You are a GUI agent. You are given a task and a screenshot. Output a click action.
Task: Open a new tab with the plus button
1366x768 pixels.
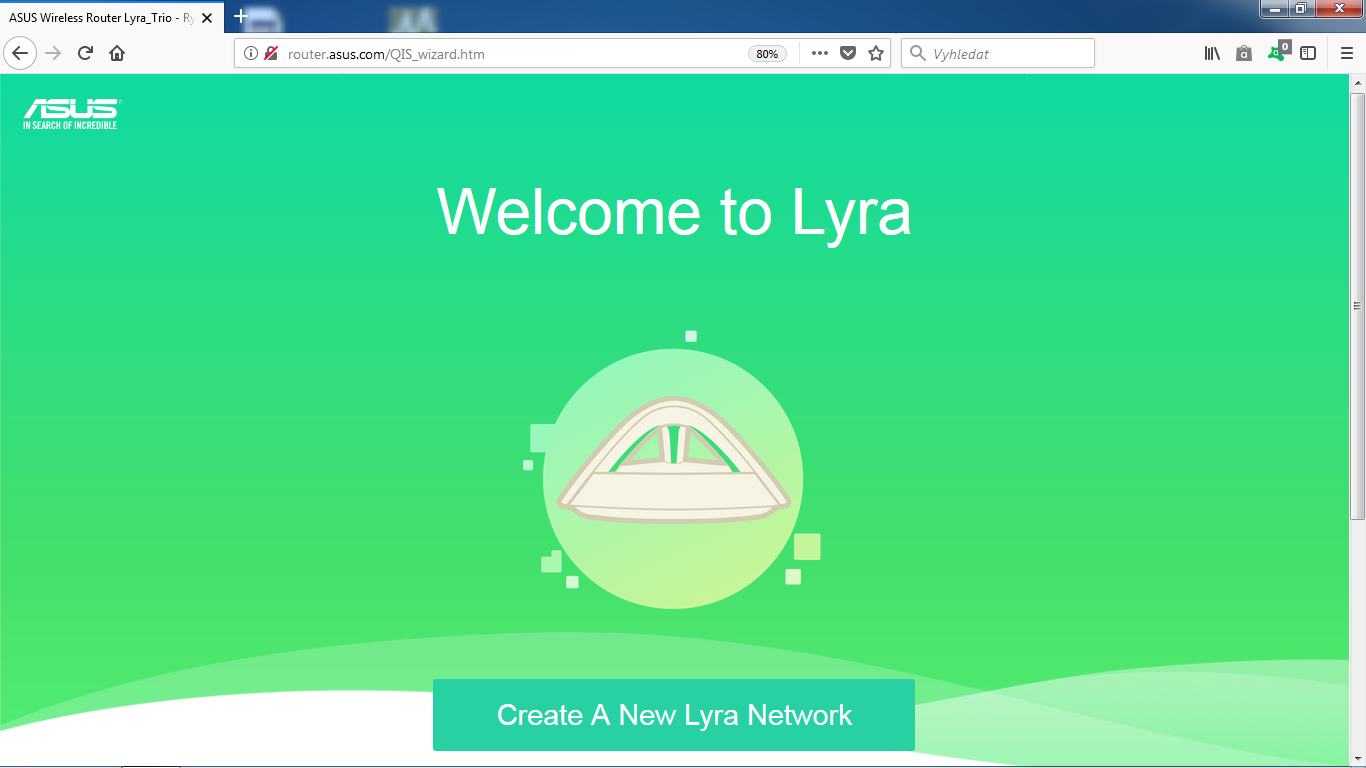coord(240,17)
